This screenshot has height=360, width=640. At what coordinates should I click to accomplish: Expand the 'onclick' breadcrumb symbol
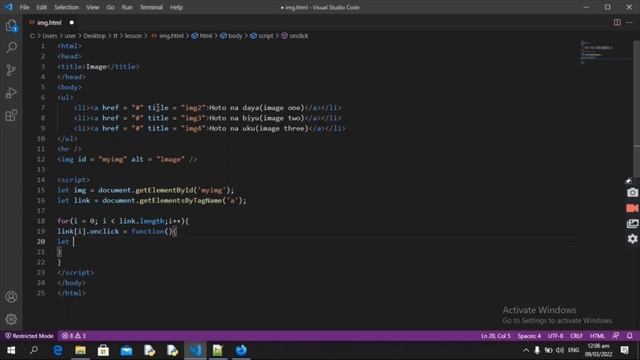(x=295, y=36)
